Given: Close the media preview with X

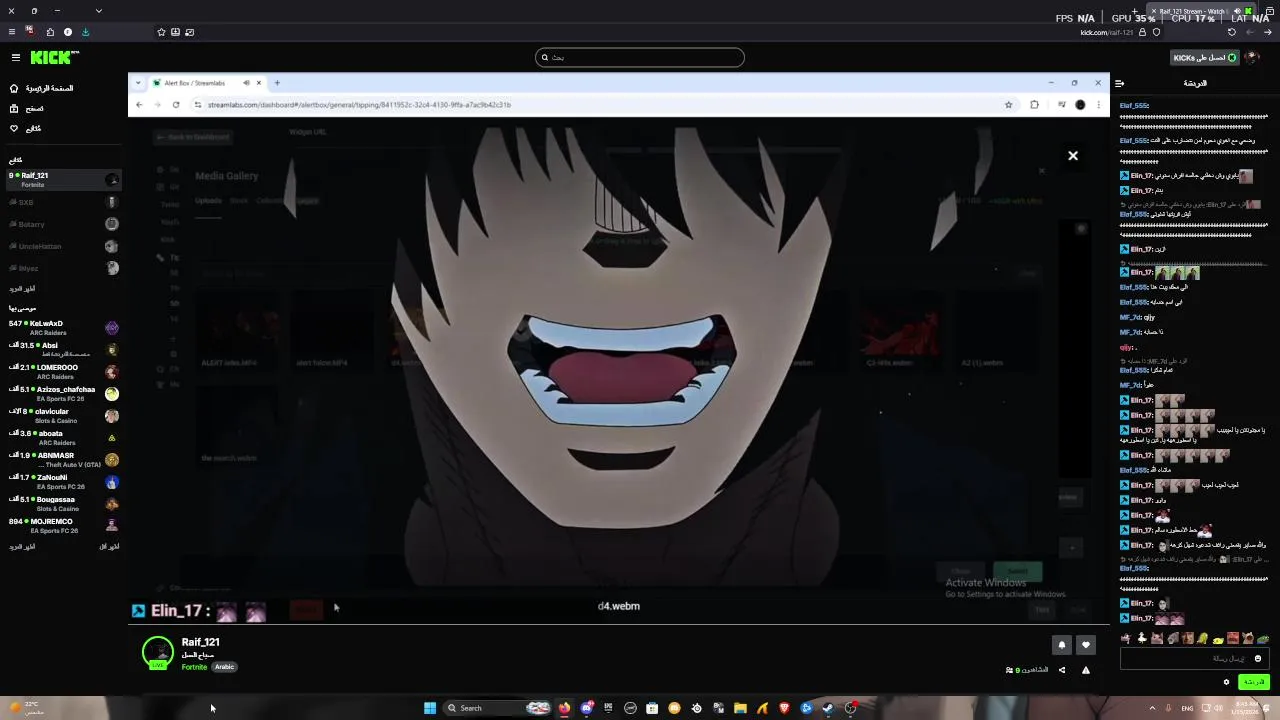Looking at the screenshot, I should [1073, 156].
